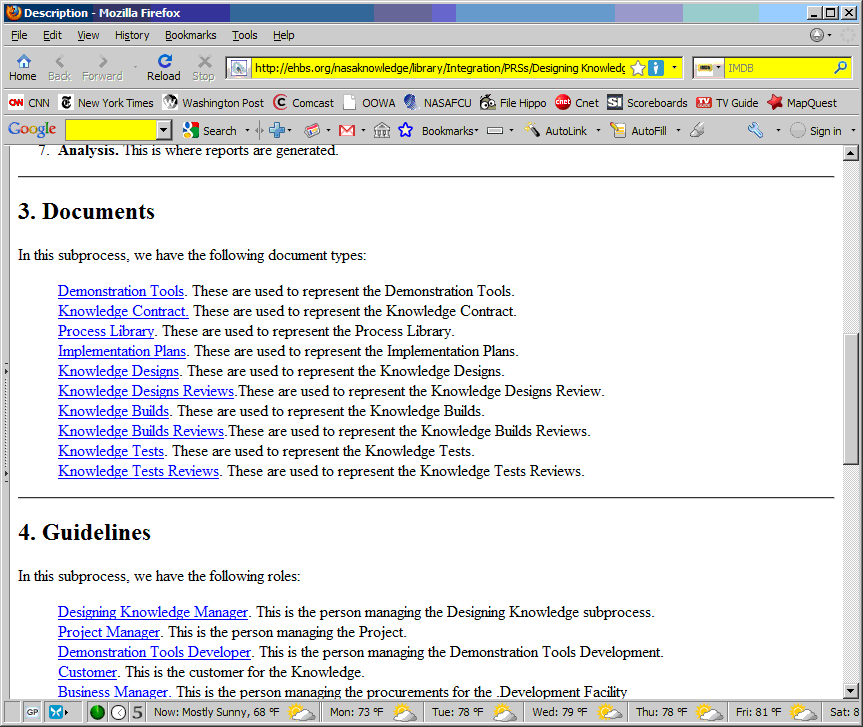Expand the Bookmarks dropdown in Google toolbar
The height and width of the screenshot is (727, 863).
476,130
